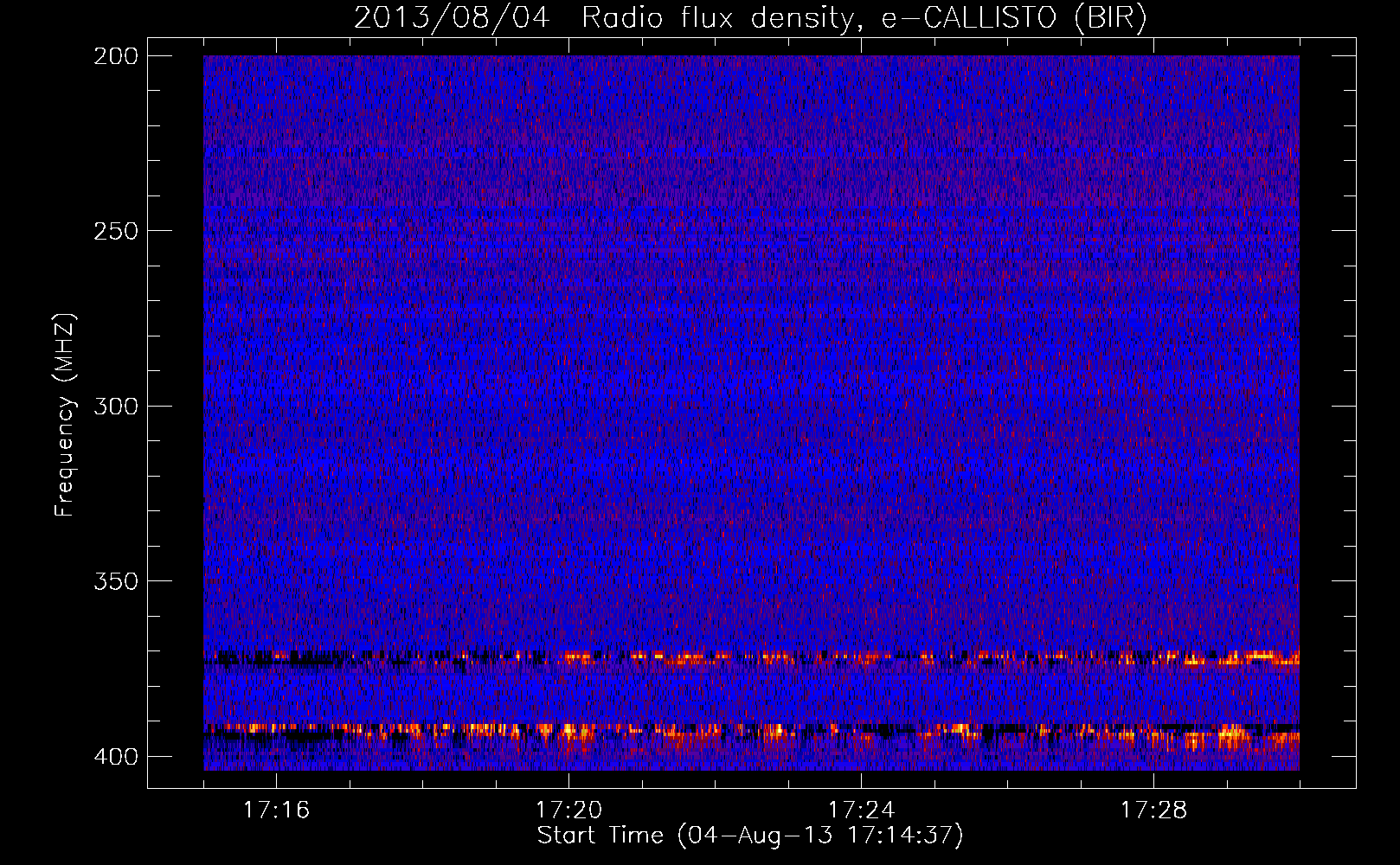Click the plot title '2013/08/04 Radio flux density'
The width and height of the screenshot is (1400, 865).
603,18
